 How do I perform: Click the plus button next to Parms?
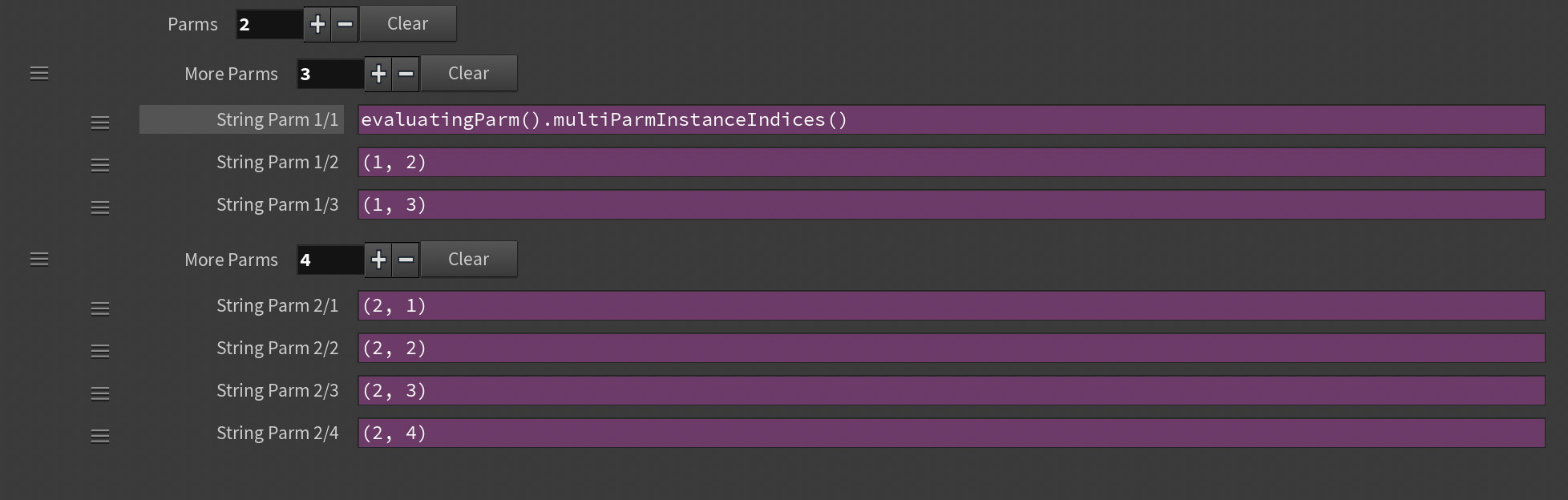317,24
